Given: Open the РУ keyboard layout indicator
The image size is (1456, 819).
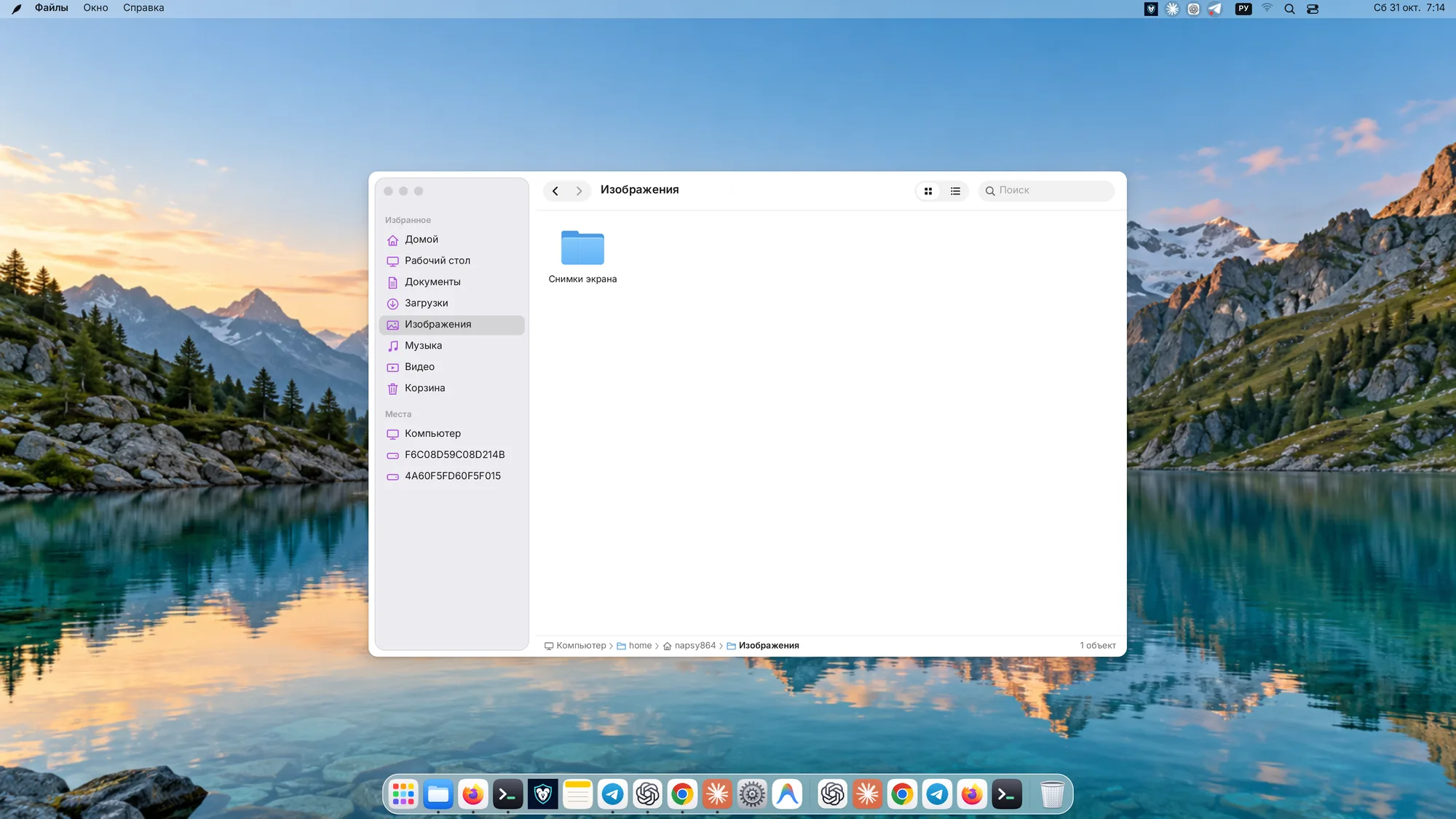Looking at the screenshot, I should pyautogui.click(x=1243, y=9).
